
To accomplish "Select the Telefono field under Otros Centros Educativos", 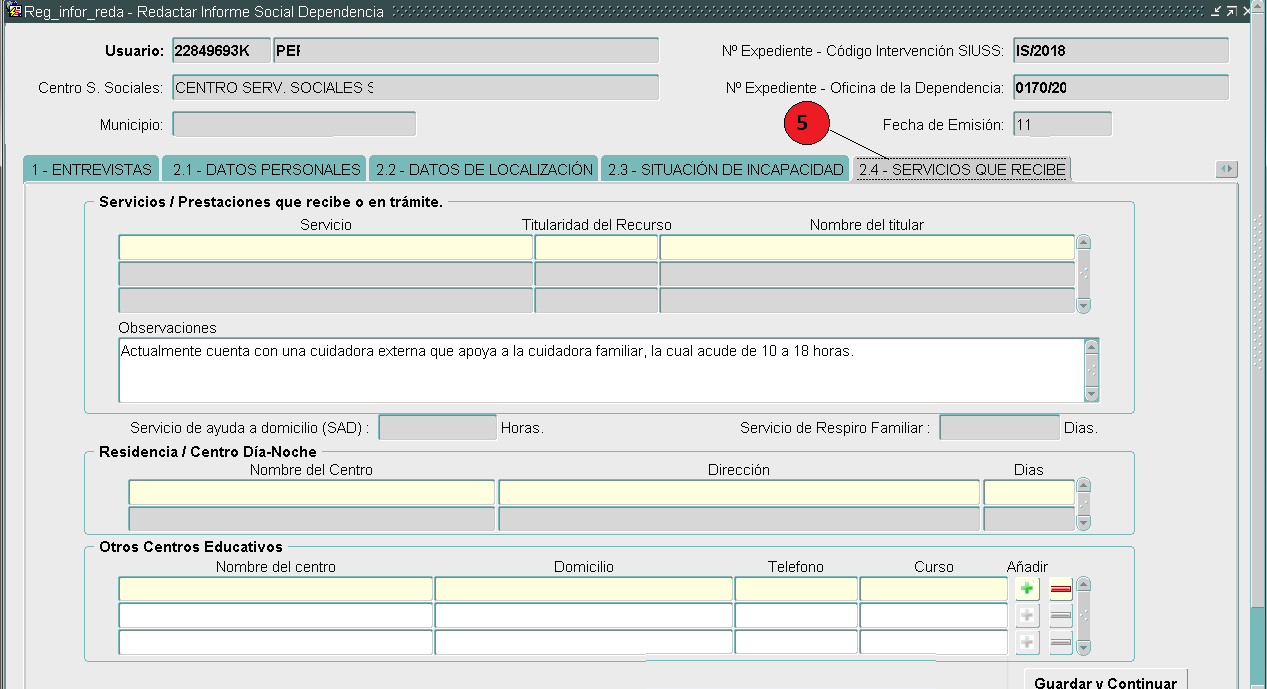I will pos(795,588).
